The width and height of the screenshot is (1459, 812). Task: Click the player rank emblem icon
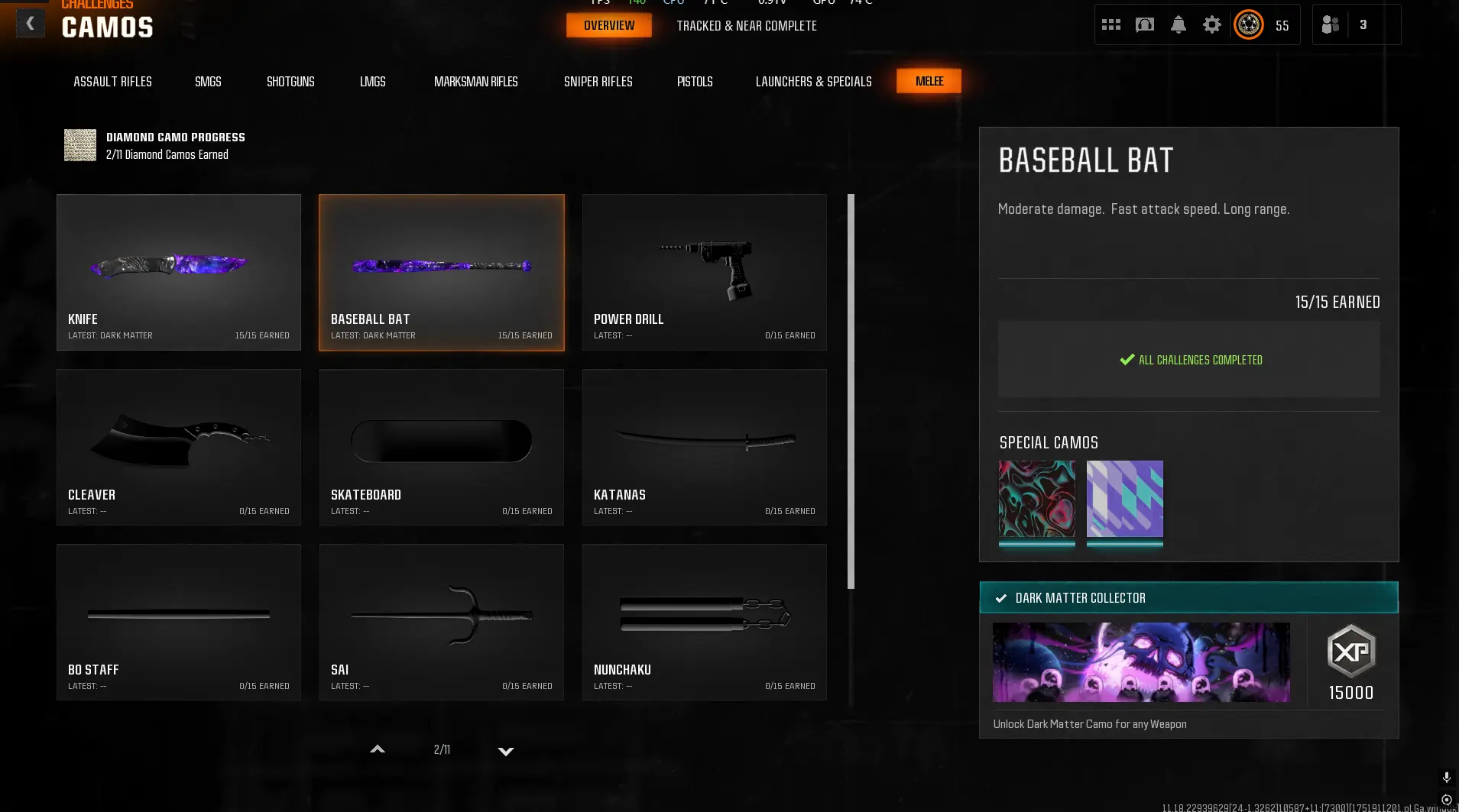coord(1249,25)
